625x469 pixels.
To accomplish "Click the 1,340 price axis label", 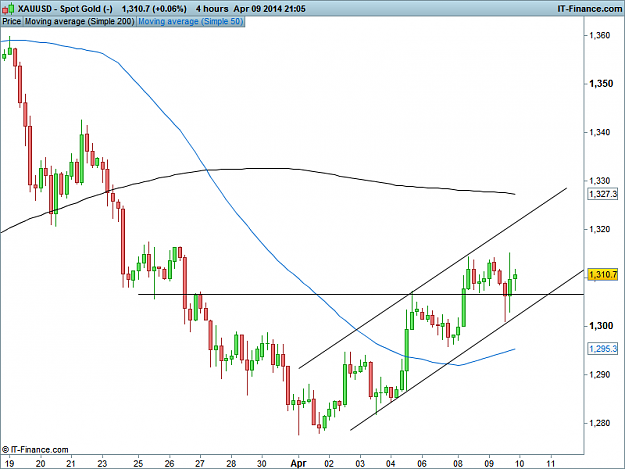I will point(600,132).
